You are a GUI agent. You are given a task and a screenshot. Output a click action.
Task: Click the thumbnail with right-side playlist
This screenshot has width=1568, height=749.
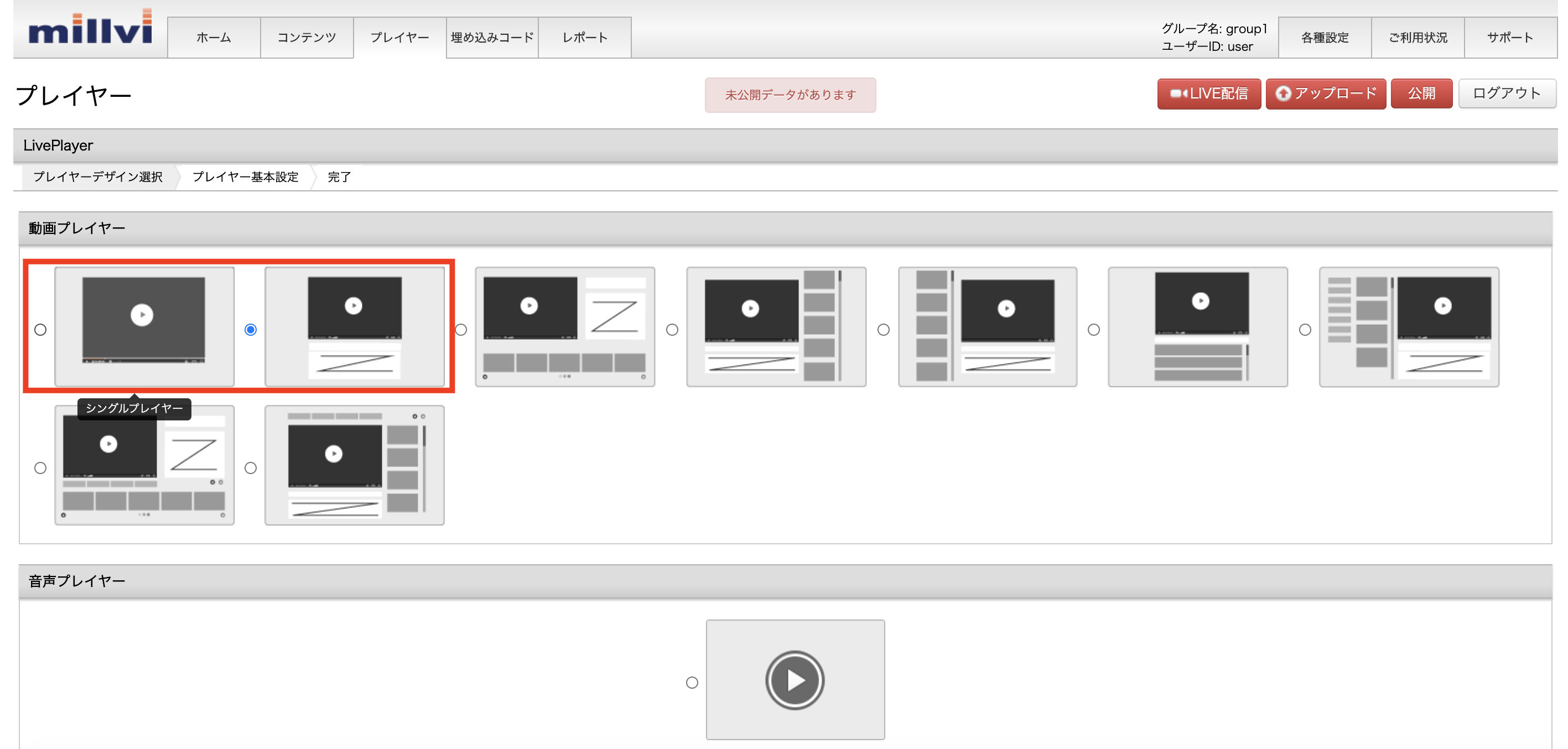click(x=776, y=327)
